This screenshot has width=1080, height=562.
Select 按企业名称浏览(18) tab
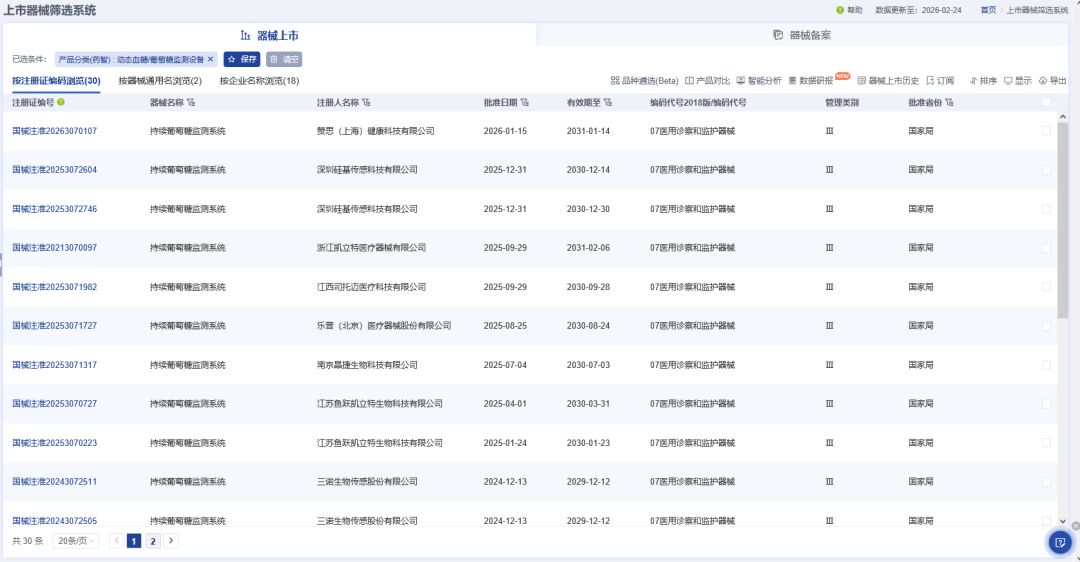(259, 81)
